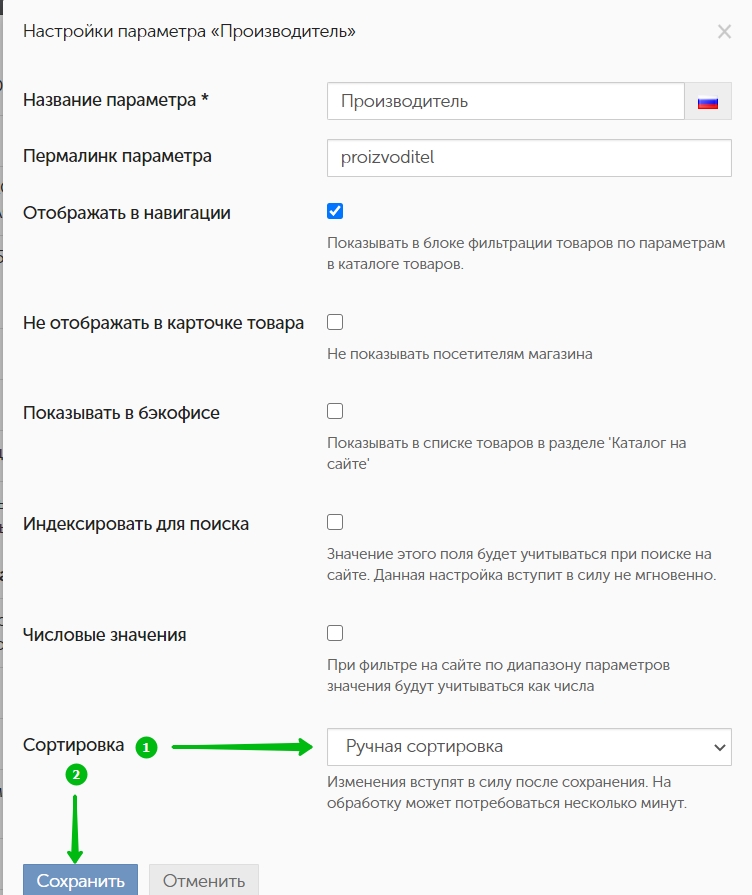
Task: Click the «Отменить» button
Action: [204, 880]
